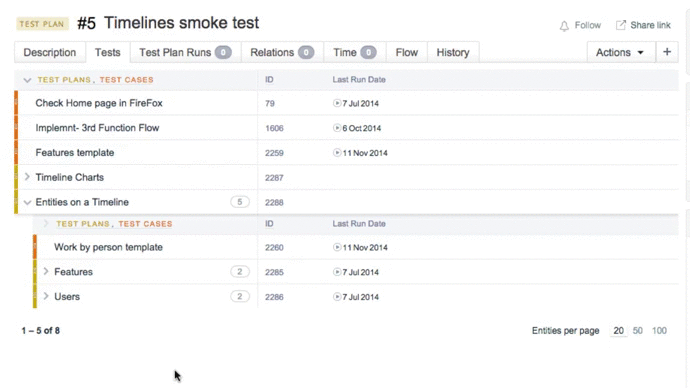Switch to the Time tab
The image size is (690, 388).
click(355, 52)
